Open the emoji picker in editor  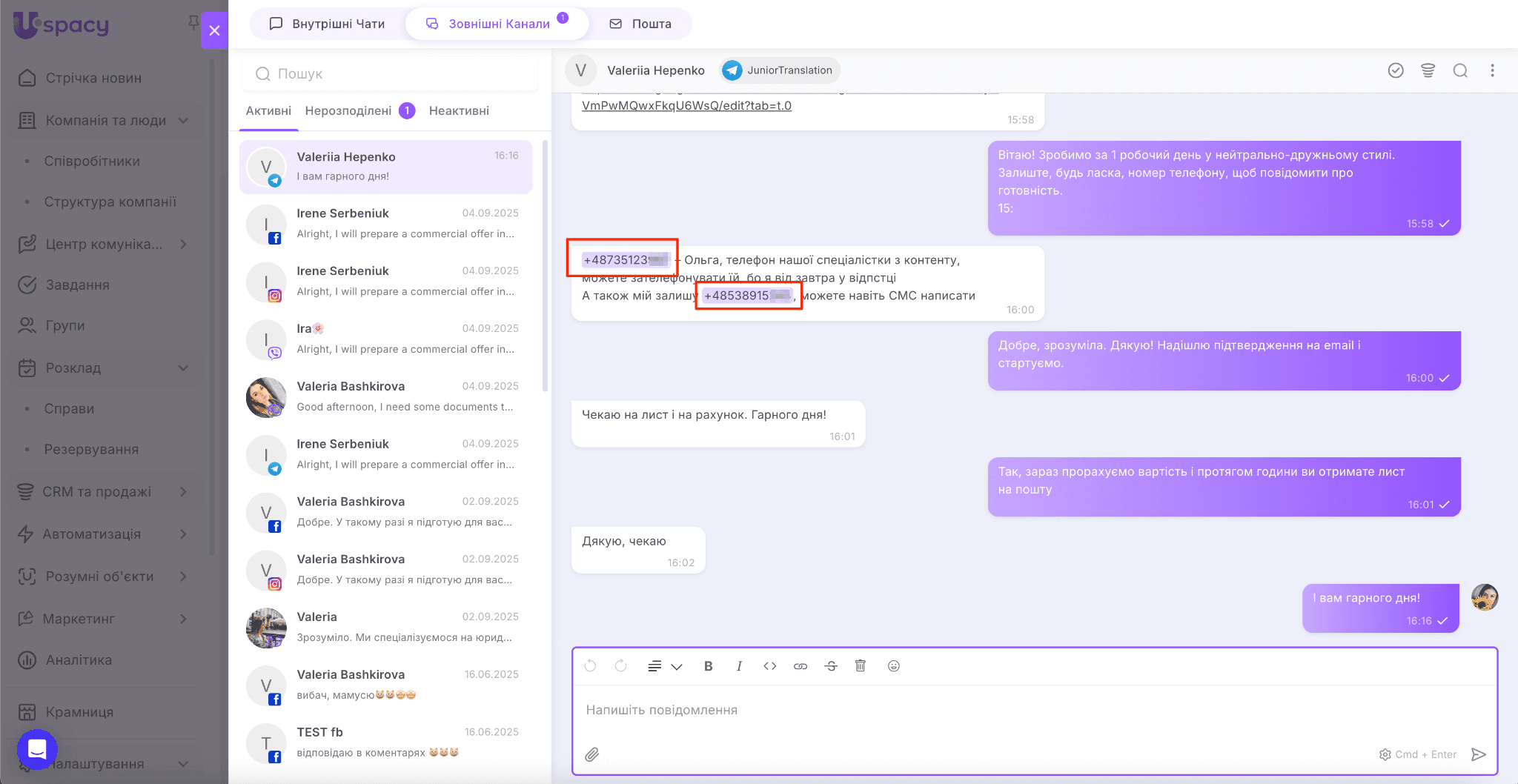[894, 665]
